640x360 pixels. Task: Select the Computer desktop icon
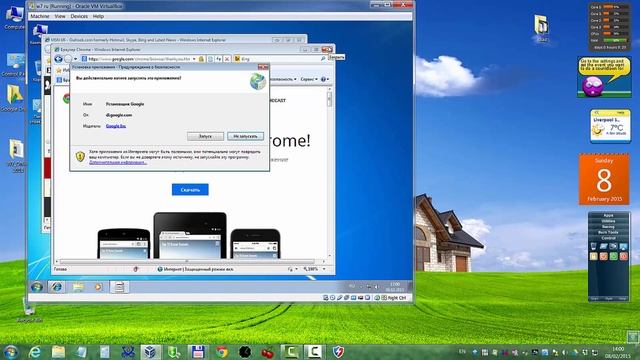coord(14,18)
